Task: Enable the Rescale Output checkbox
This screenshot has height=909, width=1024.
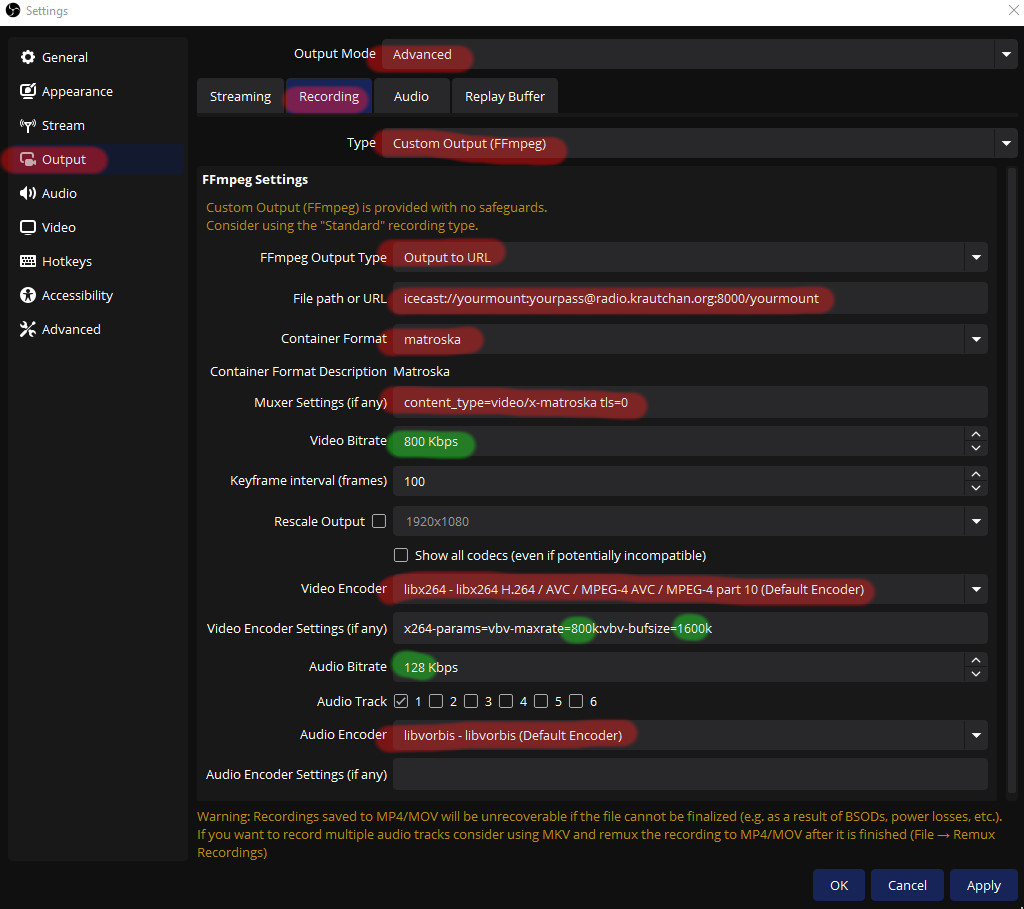Action: tap(378, 521)
